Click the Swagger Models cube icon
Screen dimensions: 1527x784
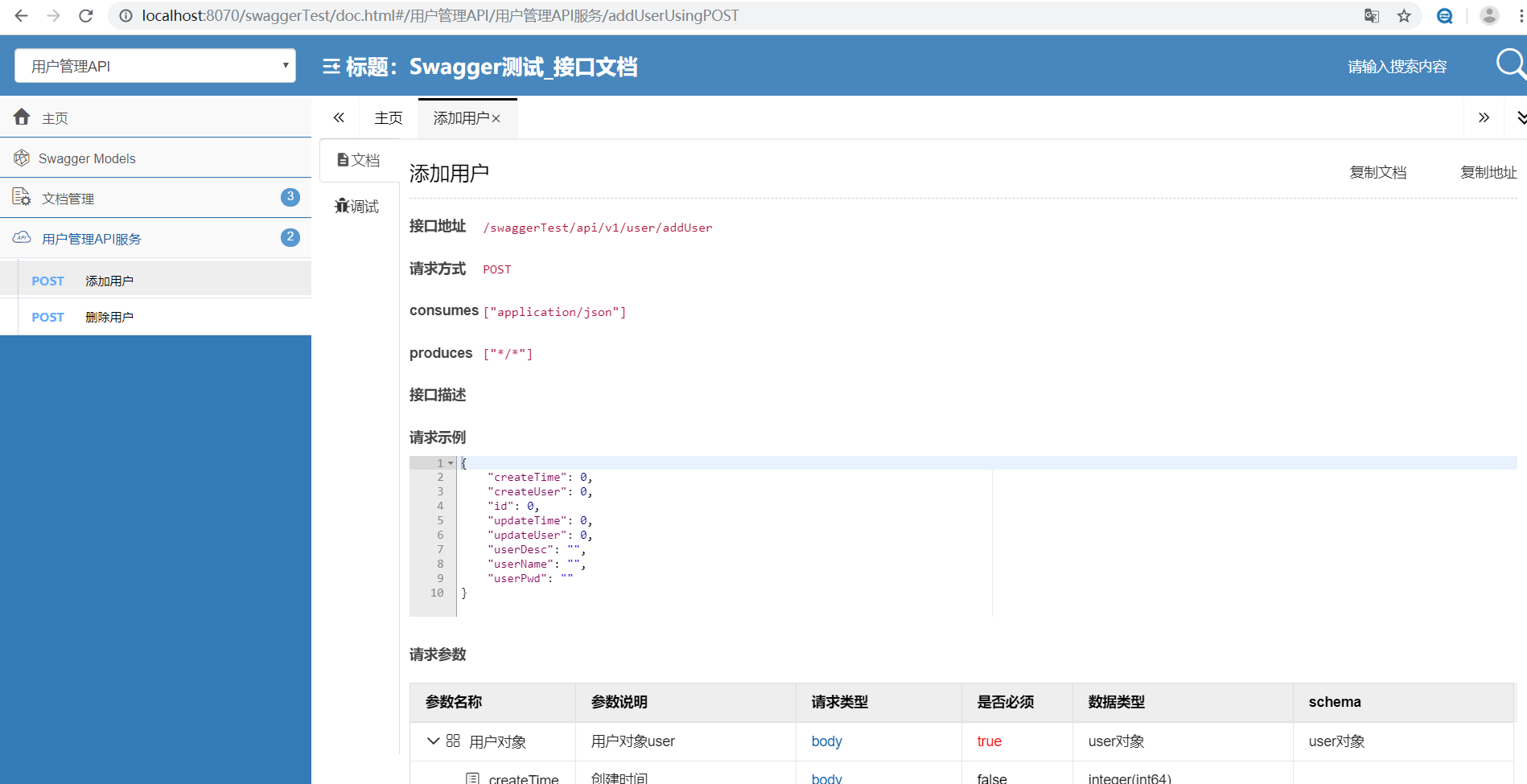tap(22, 158)
